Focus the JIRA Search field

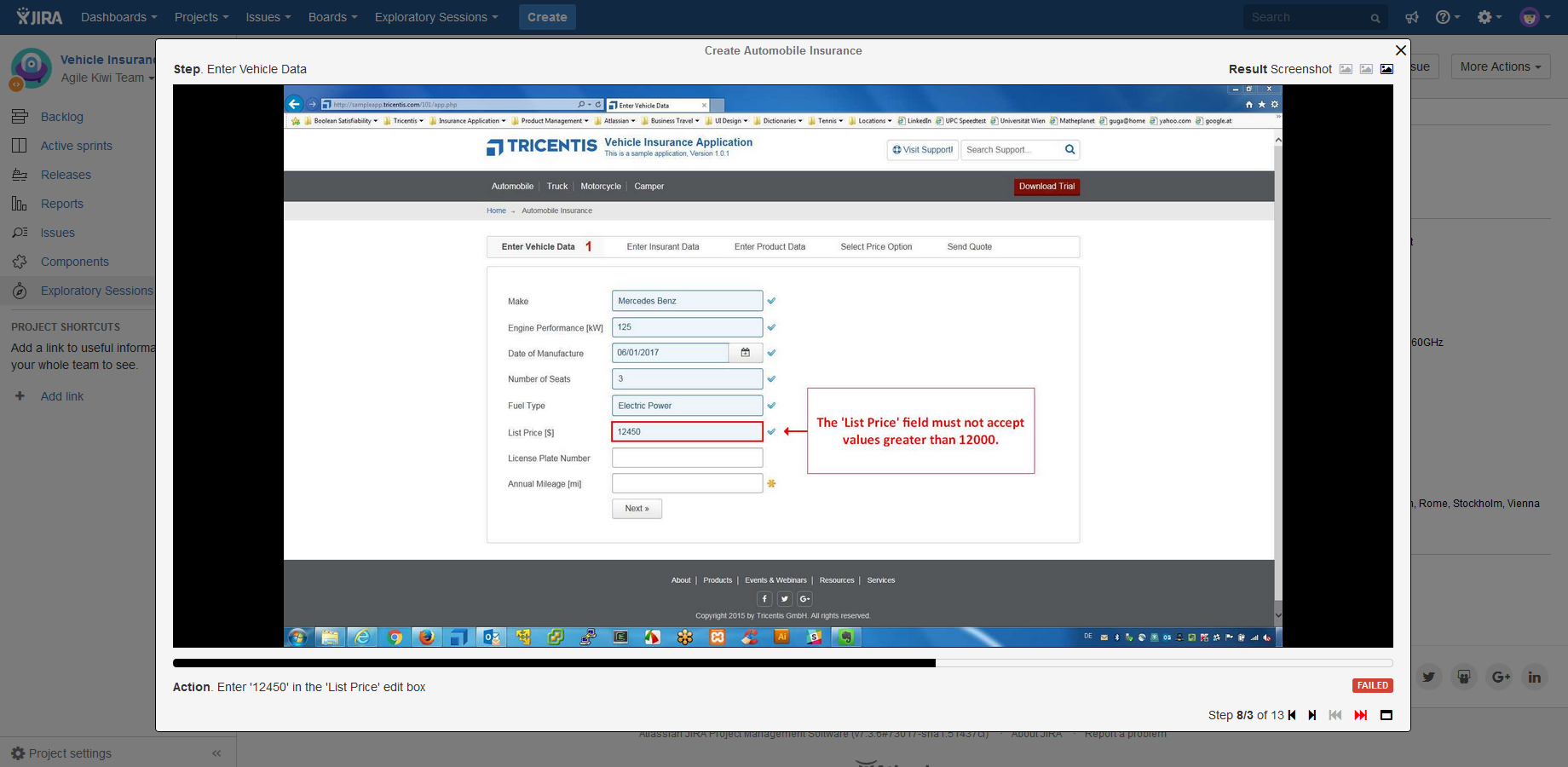[1315, 17]
